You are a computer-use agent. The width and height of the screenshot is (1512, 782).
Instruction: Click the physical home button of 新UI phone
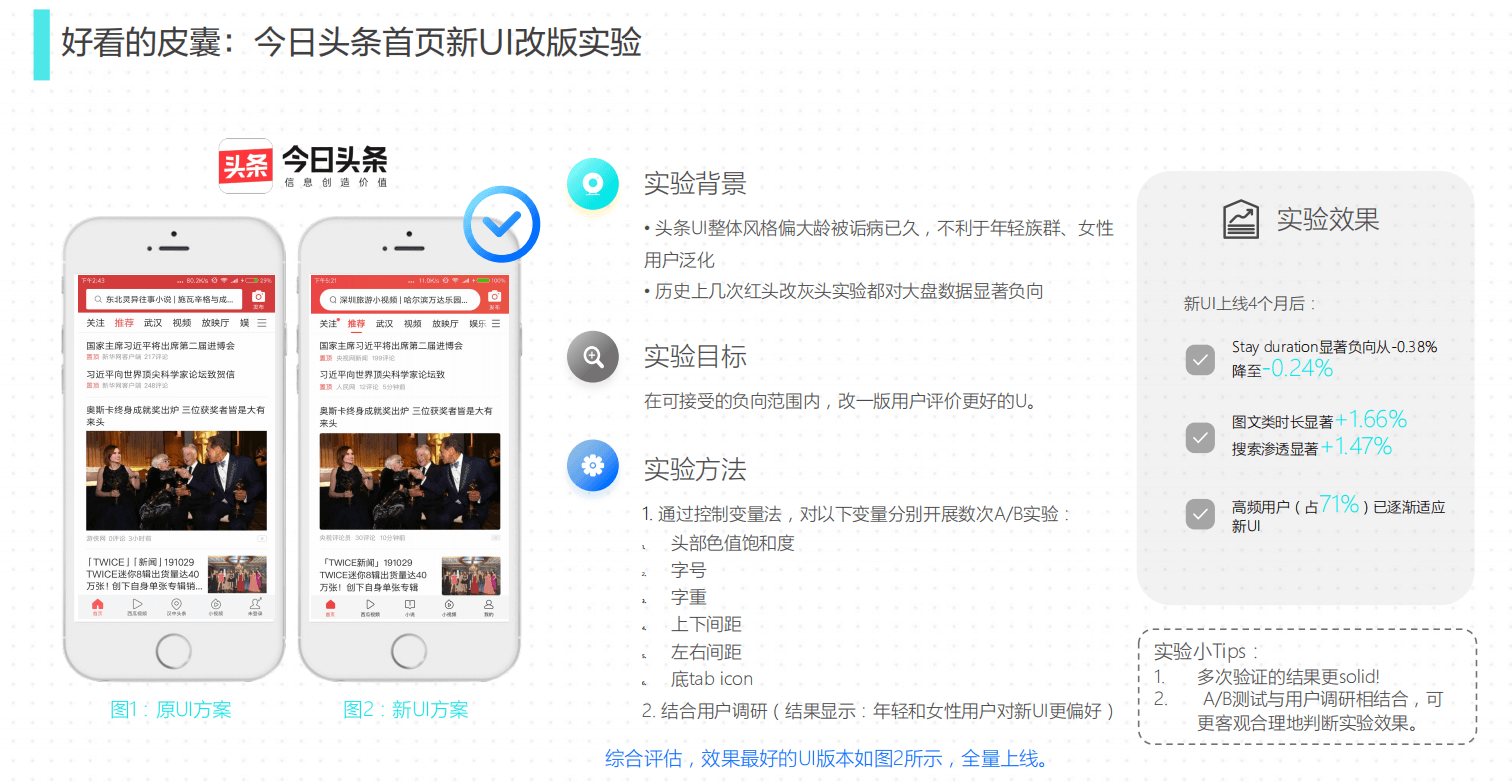410,651
